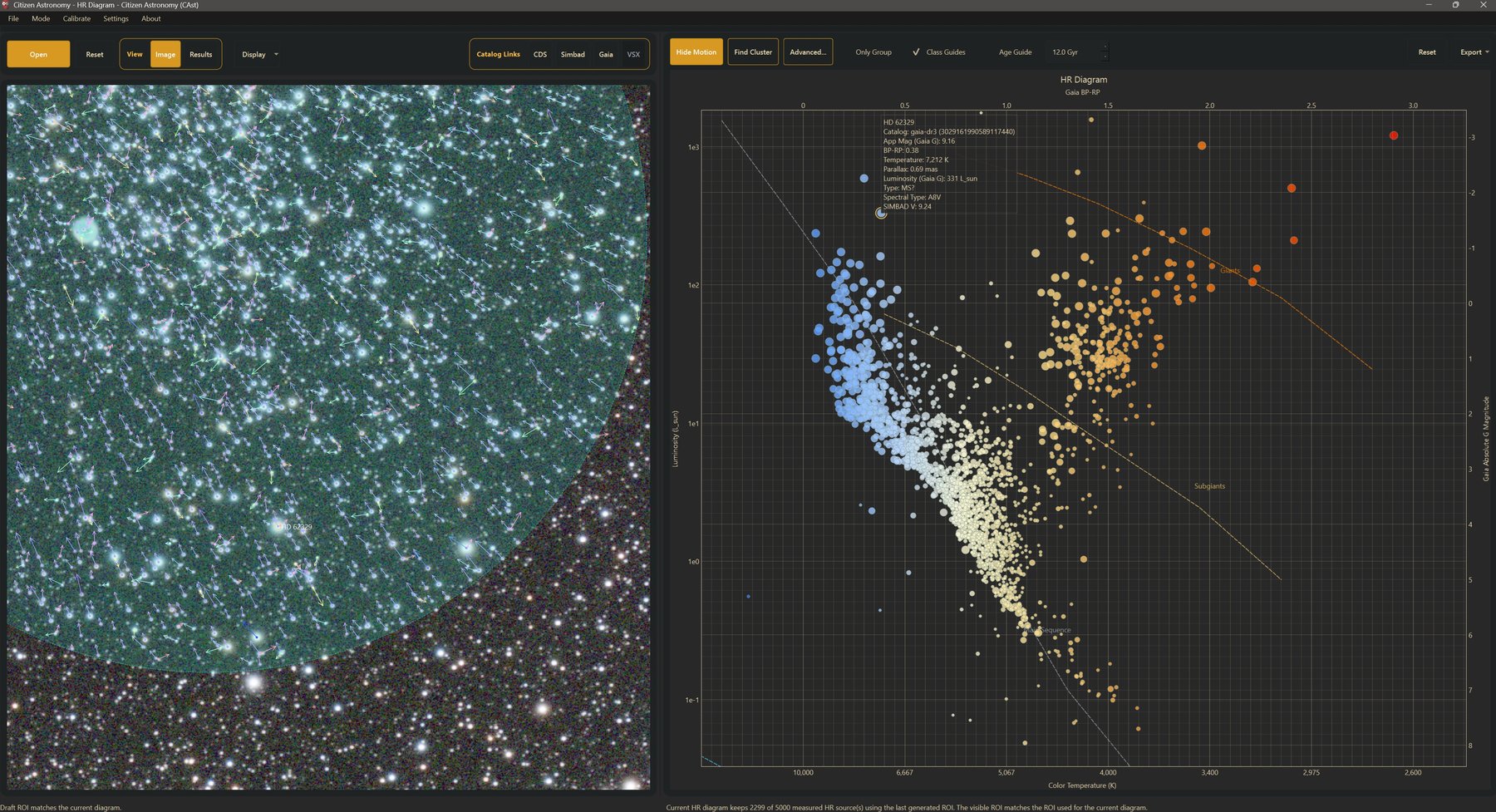Image resolution: width=1496 pixels, height=812 pixels.
Task: Open the Calibrate menu
Action: click(76, 18)
